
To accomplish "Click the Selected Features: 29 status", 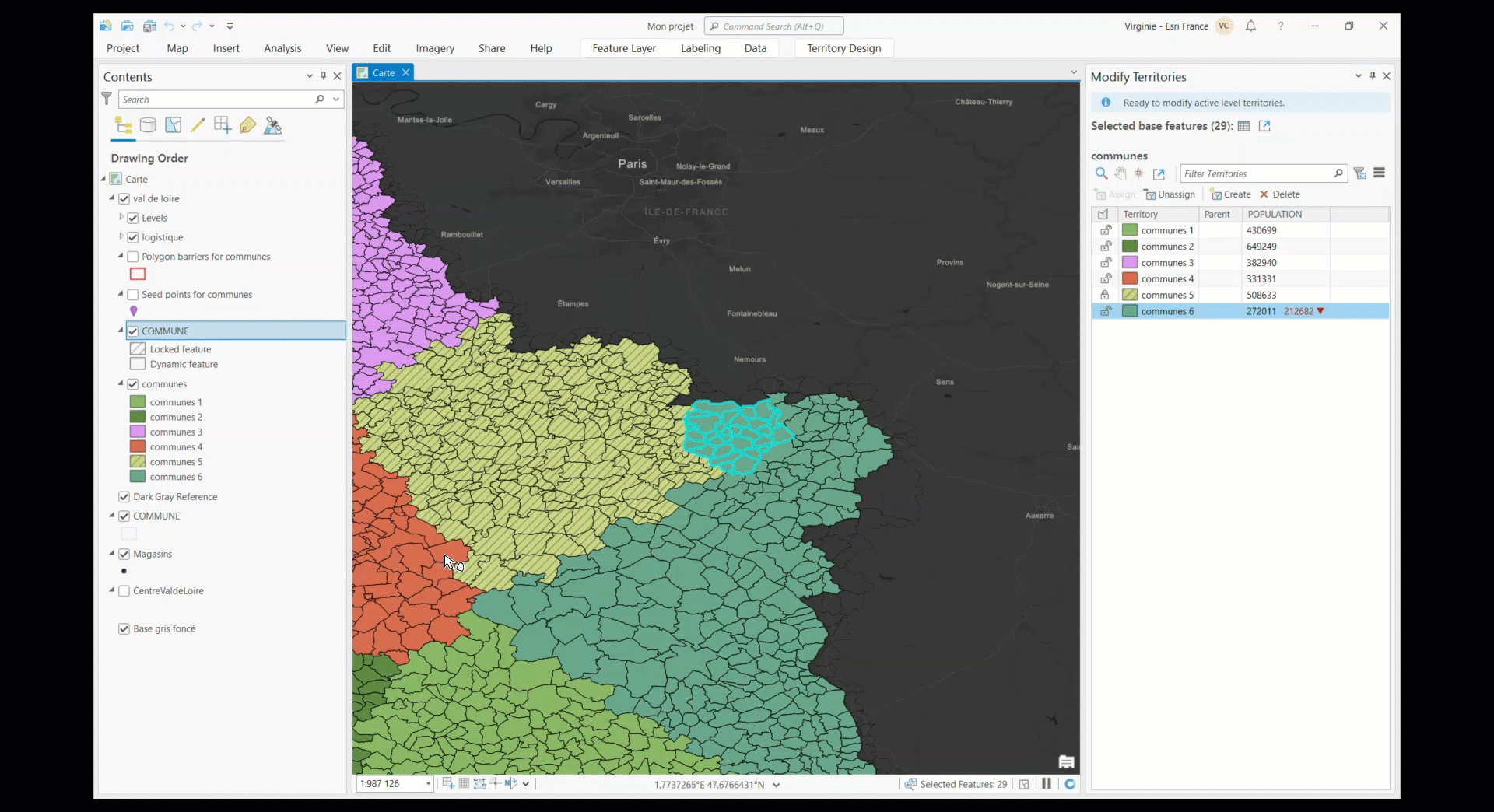I will pos(956,784).
